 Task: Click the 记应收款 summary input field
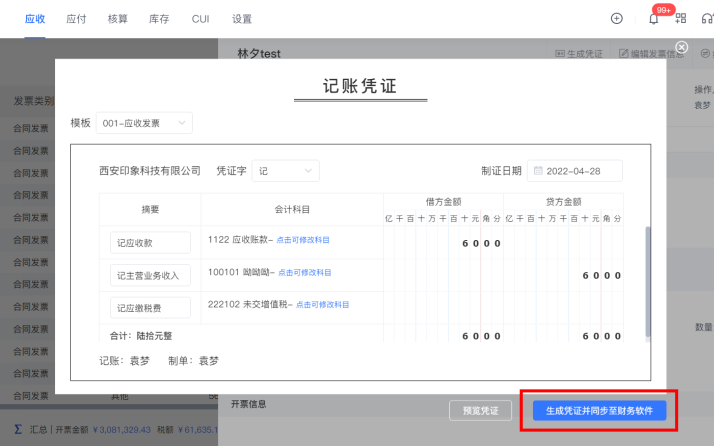pos(150,243)
